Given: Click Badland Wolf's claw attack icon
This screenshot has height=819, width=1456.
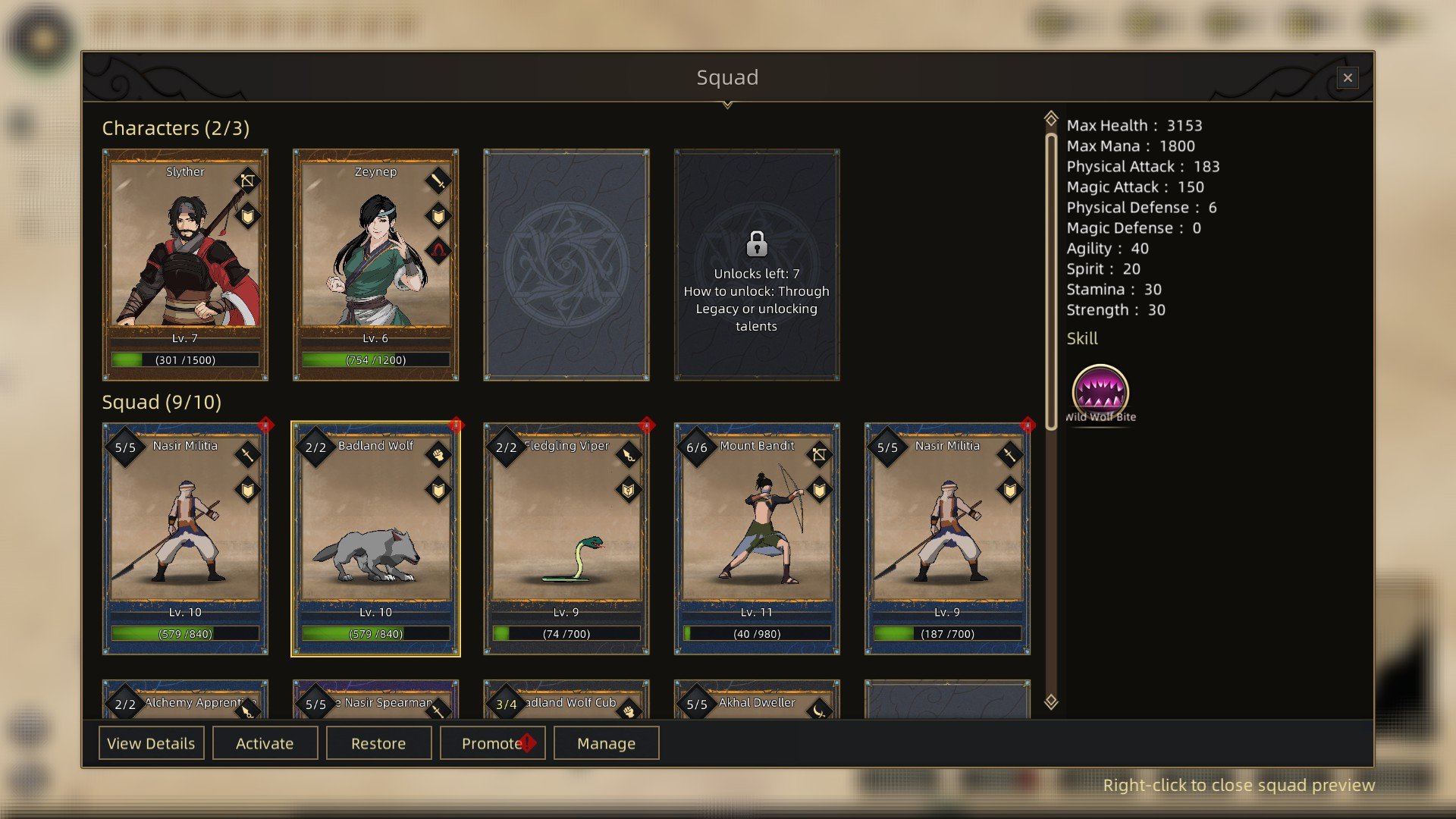Looking at the screenshot, I should (438, 454).
